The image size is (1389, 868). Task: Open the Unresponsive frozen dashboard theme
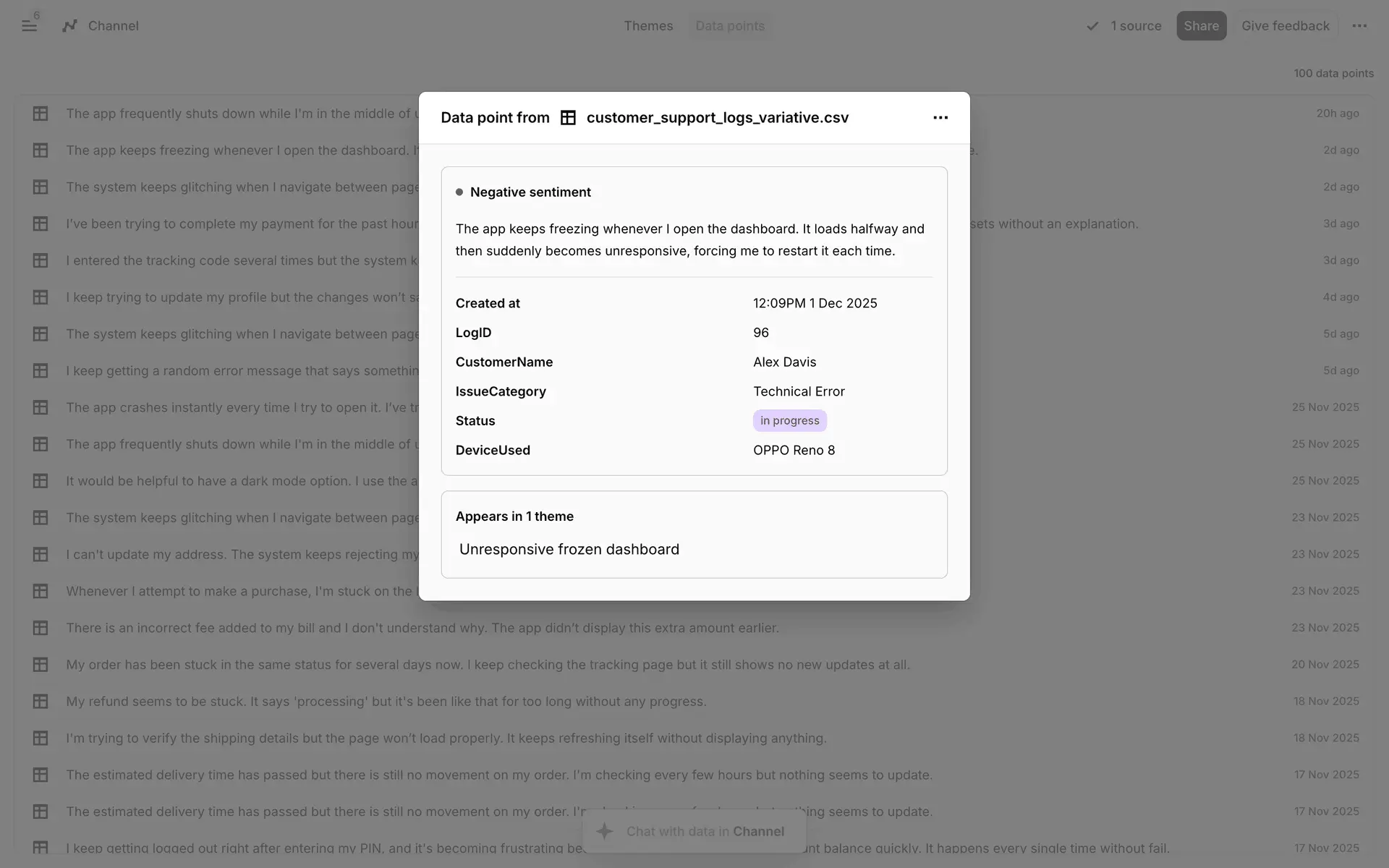(x=569, y=550)
